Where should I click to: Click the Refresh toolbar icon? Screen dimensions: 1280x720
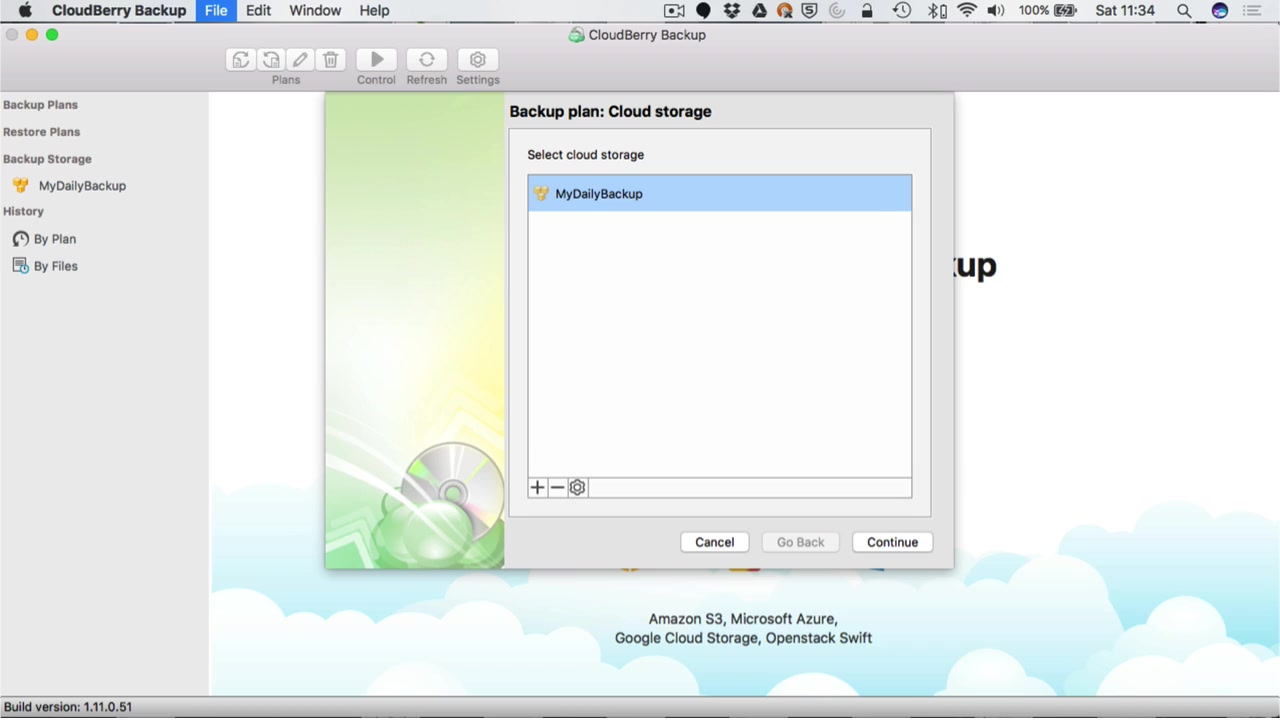click(x=427, y=60)
